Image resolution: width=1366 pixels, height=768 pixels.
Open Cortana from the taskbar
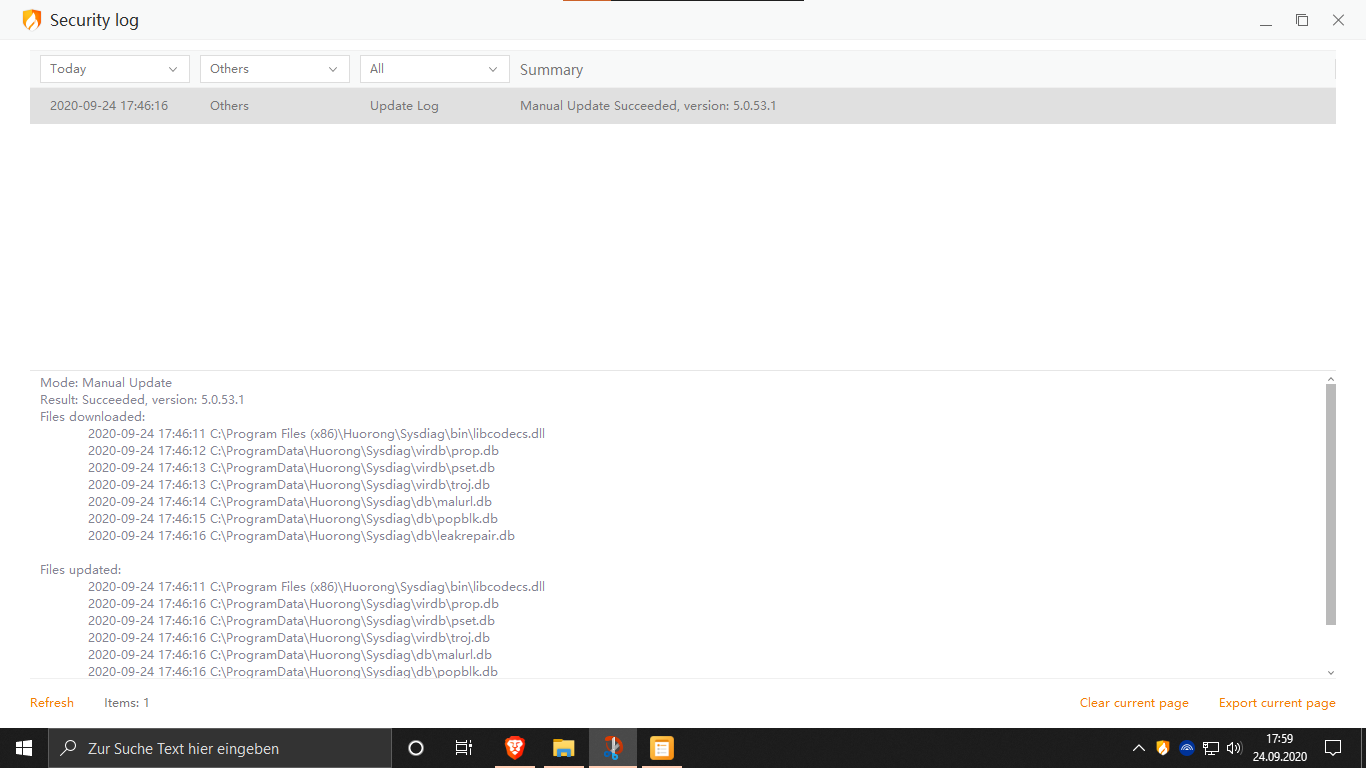(416, 748)
